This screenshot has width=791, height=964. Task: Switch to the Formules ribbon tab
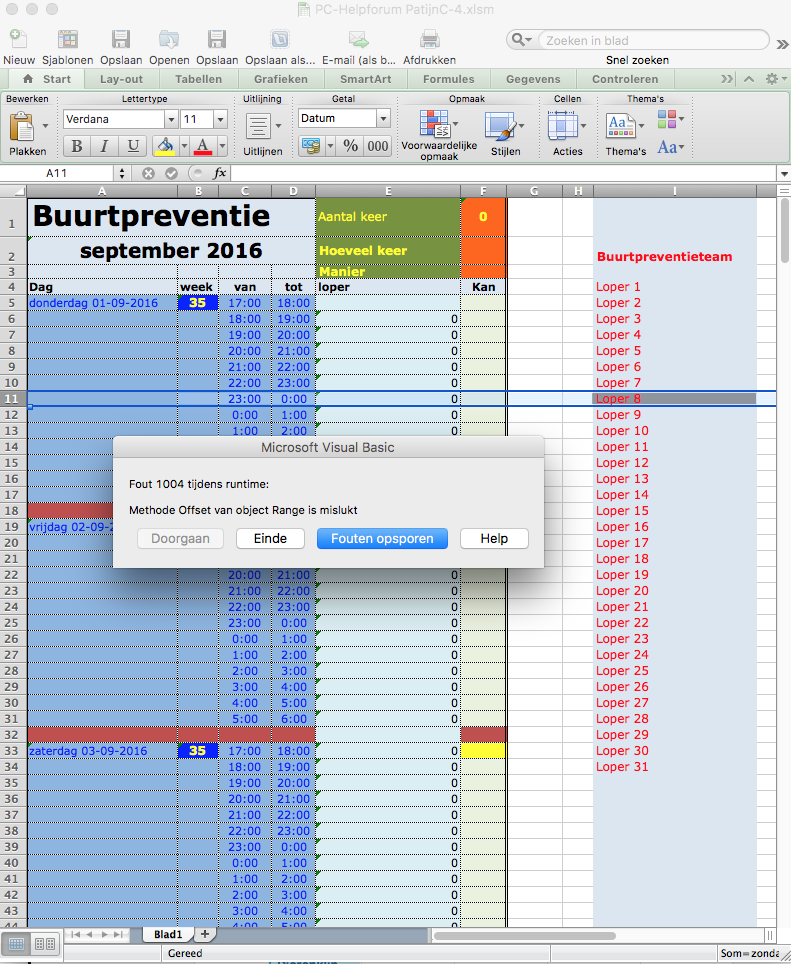[x=449, y=79]
